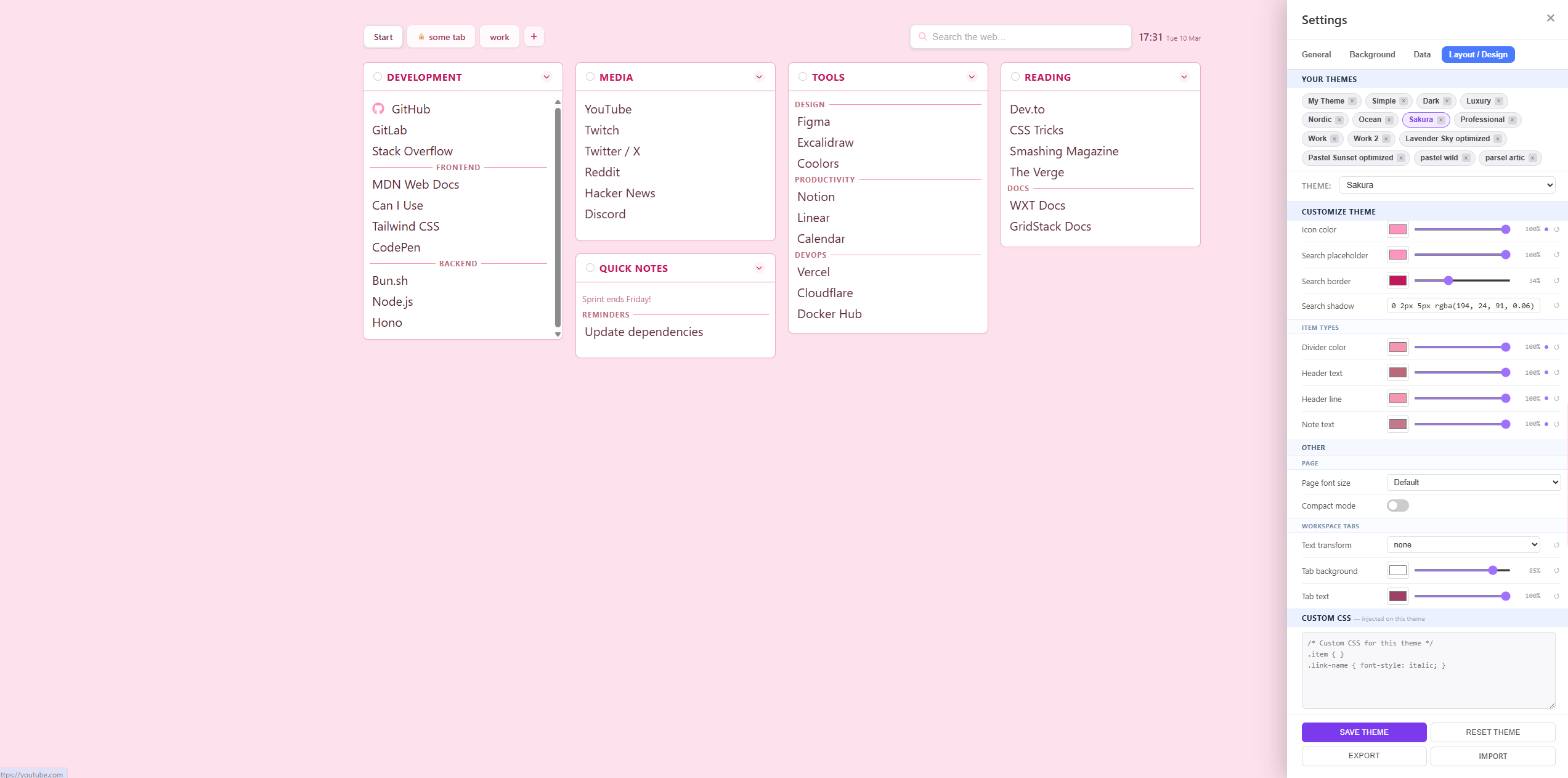The width and height of the screenshot is (1568, 778).
Task: Enable Compact mode
Action: (x=1397, y=505)
